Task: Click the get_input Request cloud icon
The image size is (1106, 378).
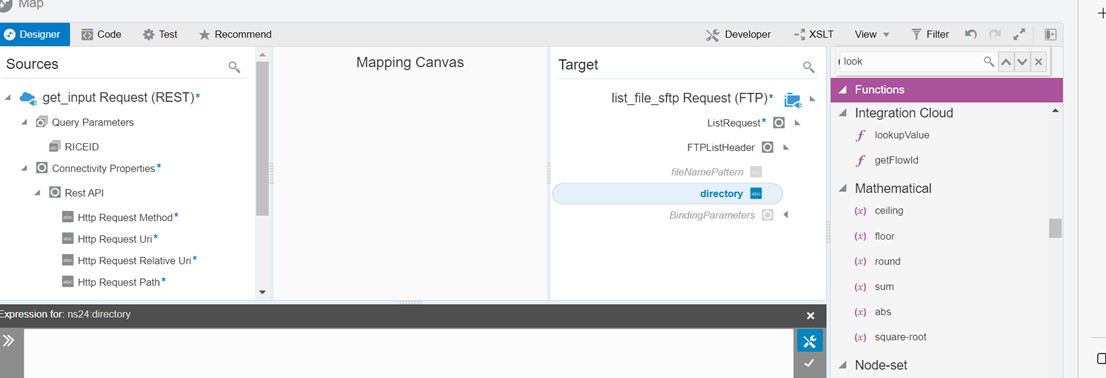Action: 28,98
